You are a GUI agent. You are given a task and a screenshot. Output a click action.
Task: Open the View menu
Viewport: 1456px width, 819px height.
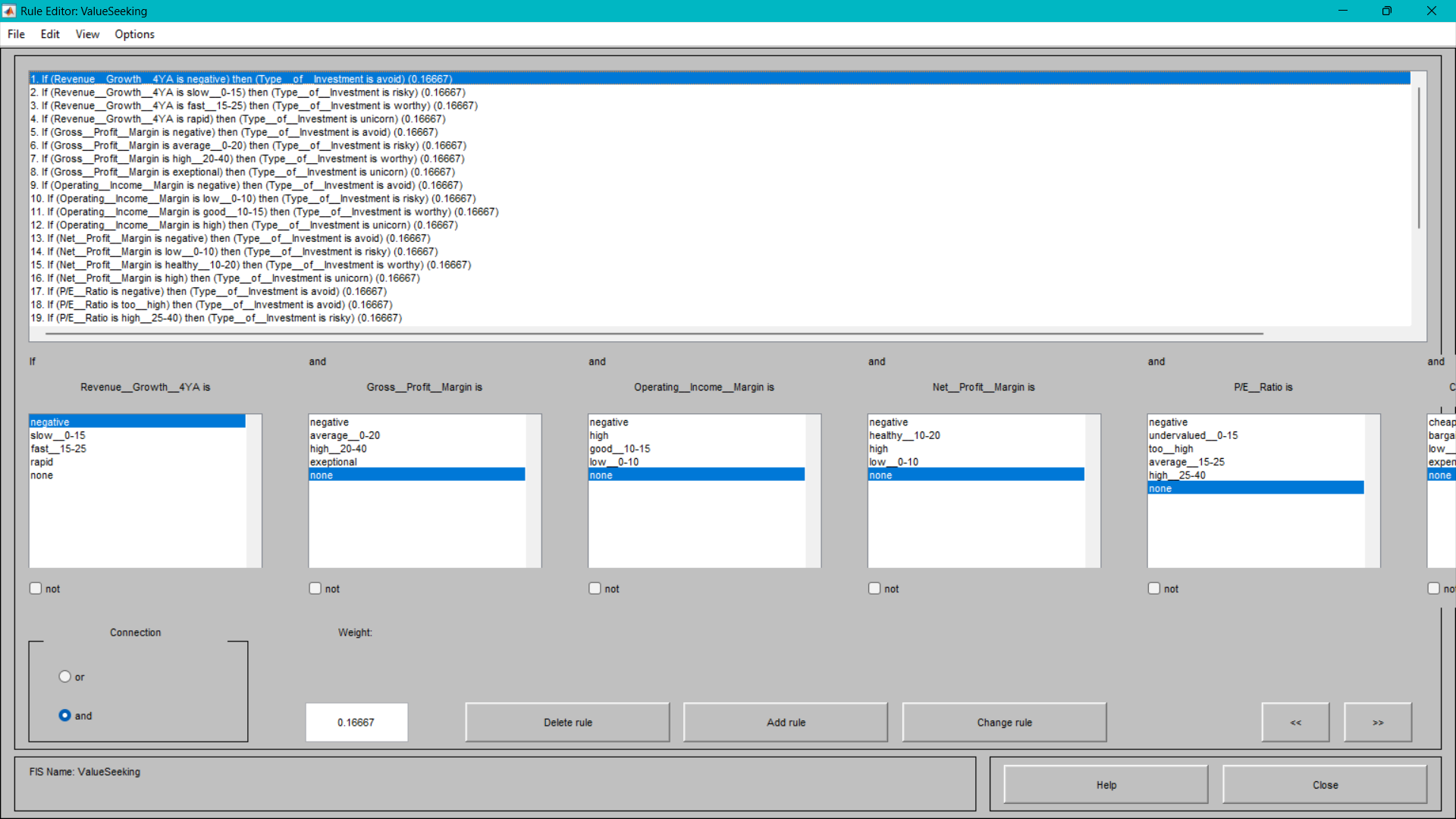coord(87,34)
